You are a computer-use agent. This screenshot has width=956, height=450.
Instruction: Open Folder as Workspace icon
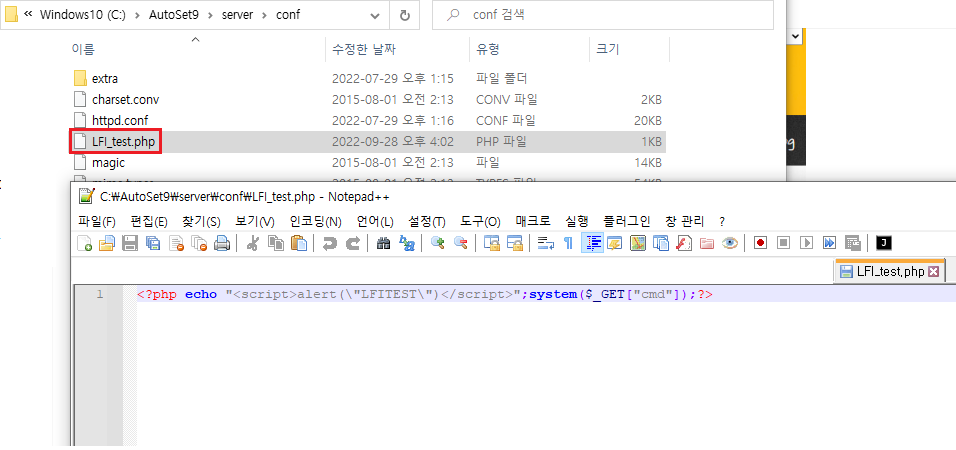[x=707, y=243]
